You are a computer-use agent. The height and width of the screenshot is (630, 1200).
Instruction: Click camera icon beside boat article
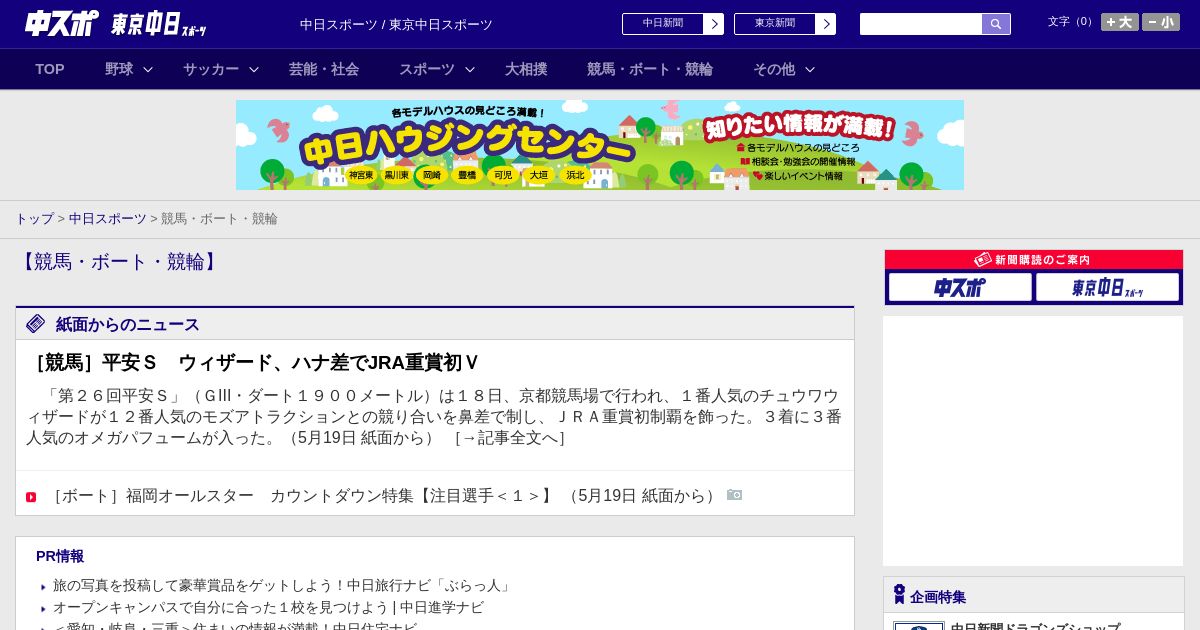[735, 495]
